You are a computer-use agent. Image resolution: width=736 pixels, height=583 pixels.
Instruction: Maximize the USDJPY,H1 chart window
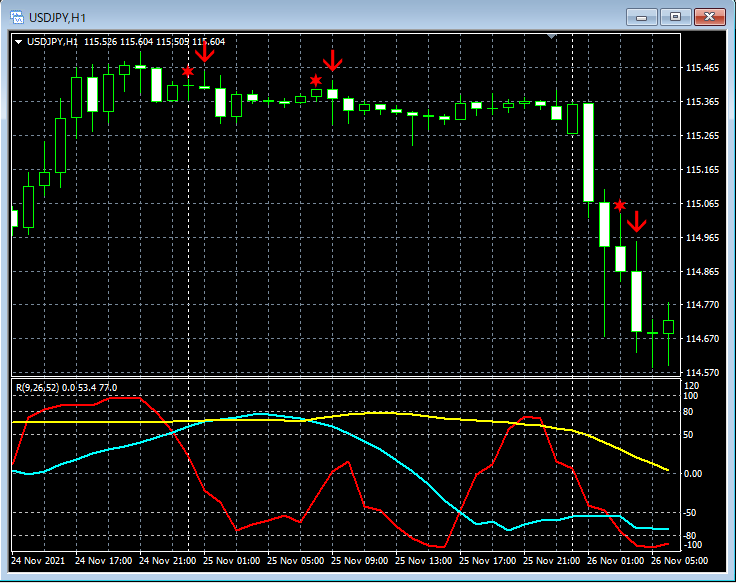[x=676, y=17]
